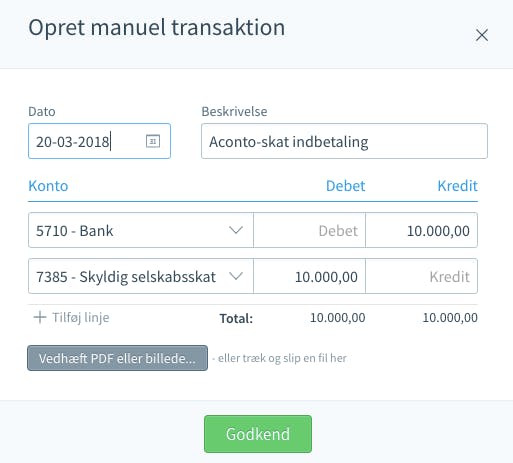
Task: Select the empty Kredit field for selskabsskat
Action: [421, 276]
